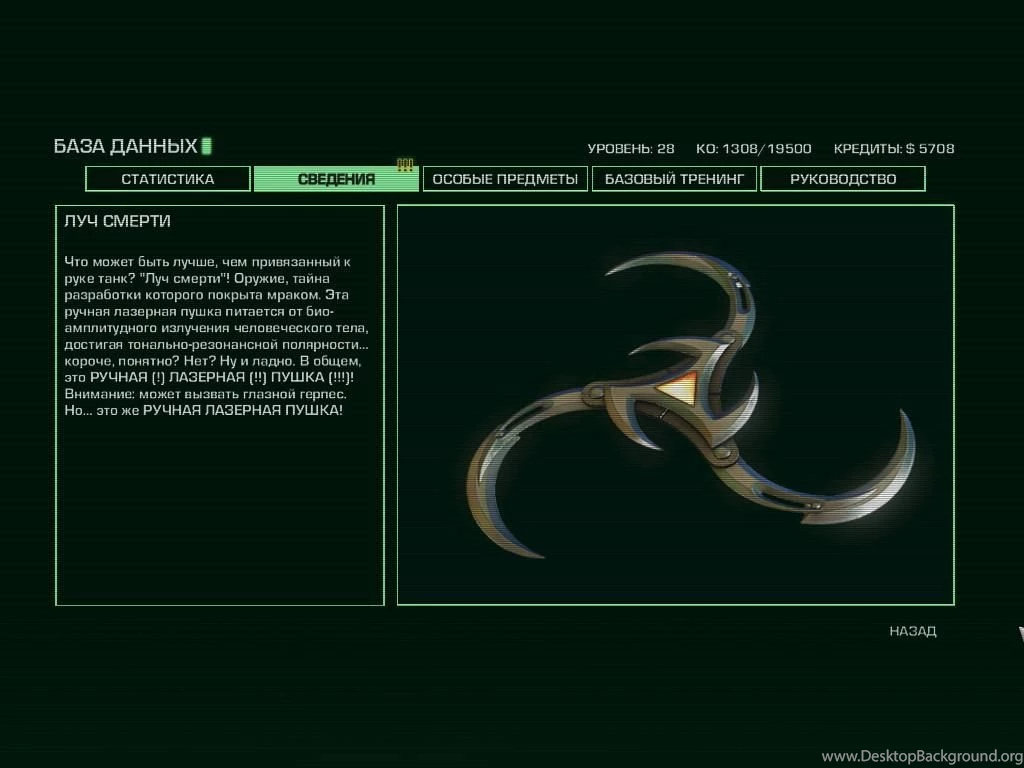Click the ЛУЧ СМЕРТИ heading
The width and height of the screenshot is (1024, 768).
pyautogui.click(x=117, y=221)
